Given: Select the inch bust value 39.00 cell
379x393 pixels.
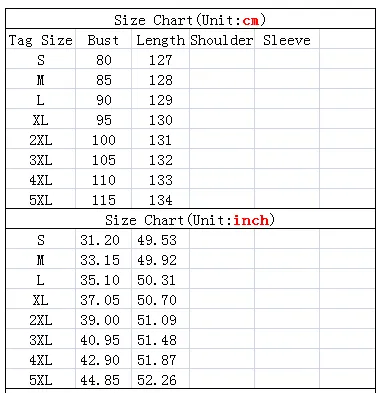Looking at the screenshot, I should pos(103,320).
